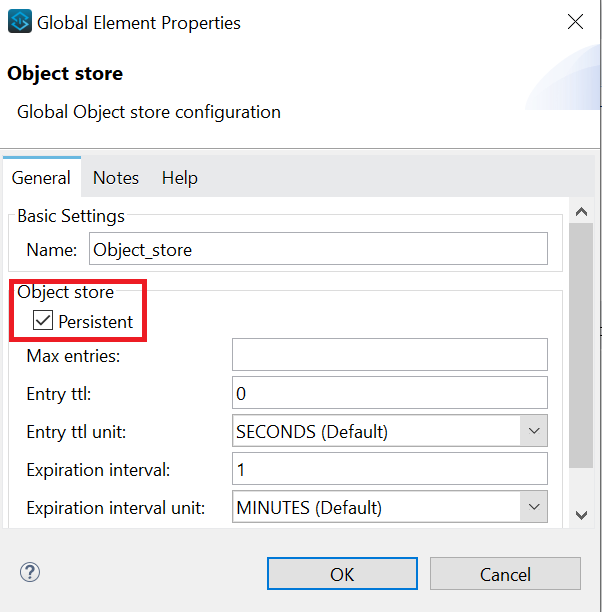The image size is (602, 612).
Task: Focus the Max entries field
Action: [389, 355]
